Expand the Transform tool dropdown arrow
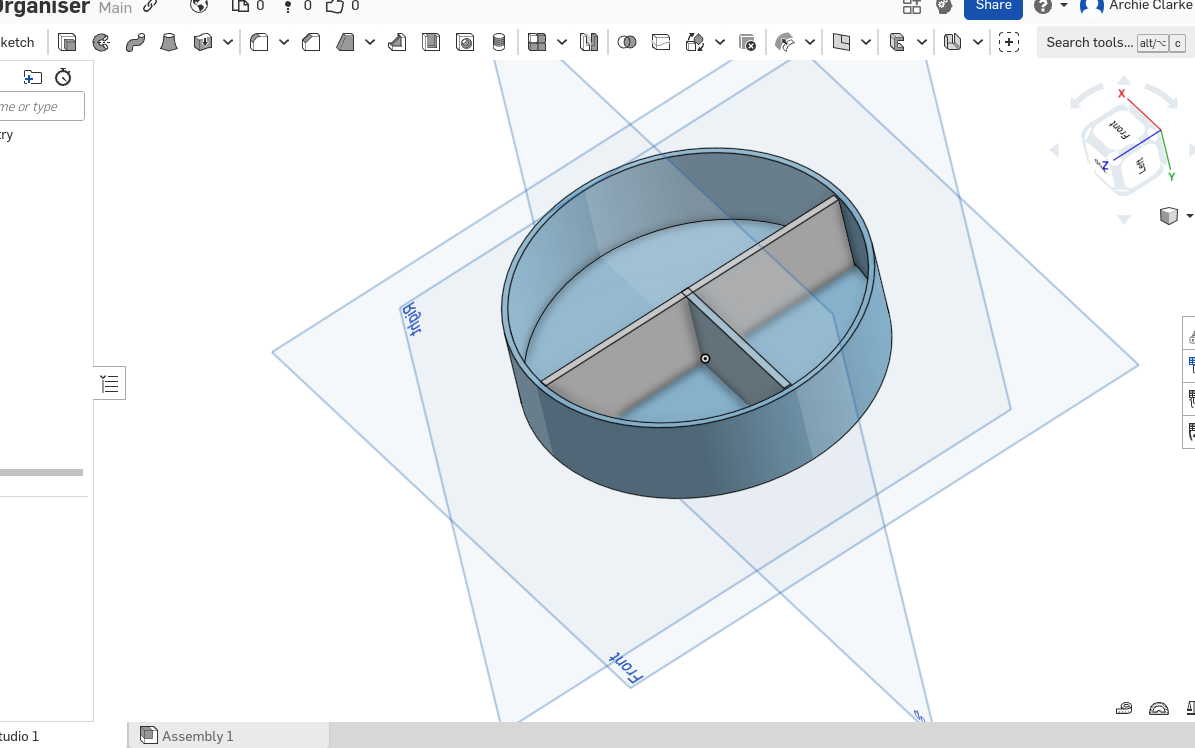Image resolution: width=1195 pixels, height=748 pixels. [x=719, y=42]
